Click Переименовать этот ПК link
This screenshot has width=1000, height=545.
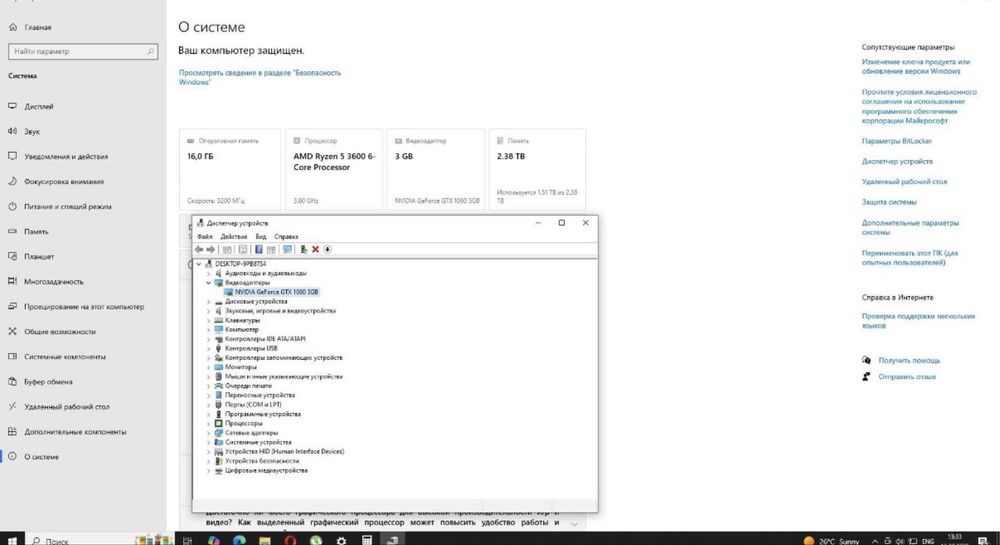pos(909,258)
